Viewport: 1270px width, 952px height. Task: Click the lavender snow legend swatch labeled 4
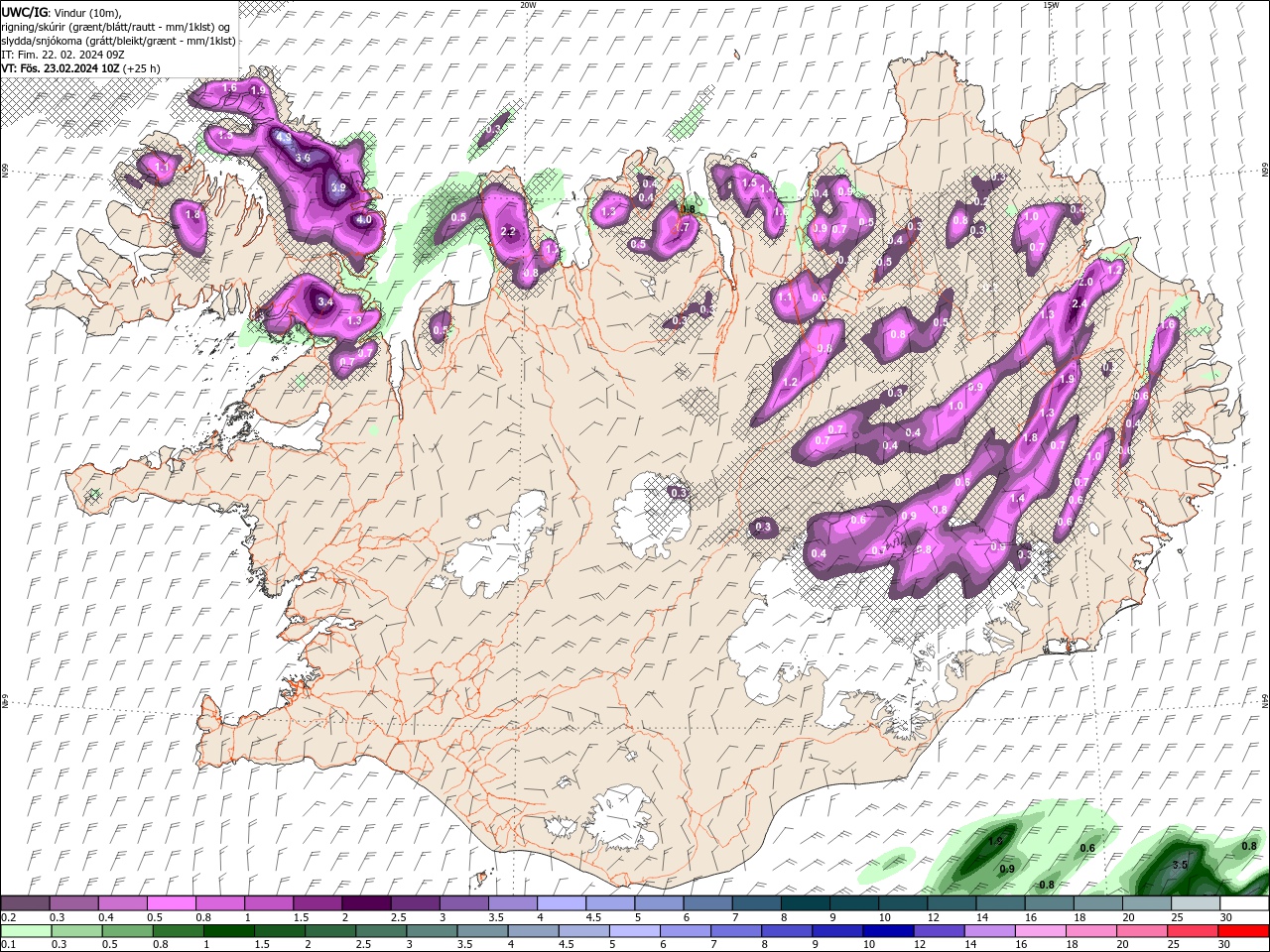[561, 903]
